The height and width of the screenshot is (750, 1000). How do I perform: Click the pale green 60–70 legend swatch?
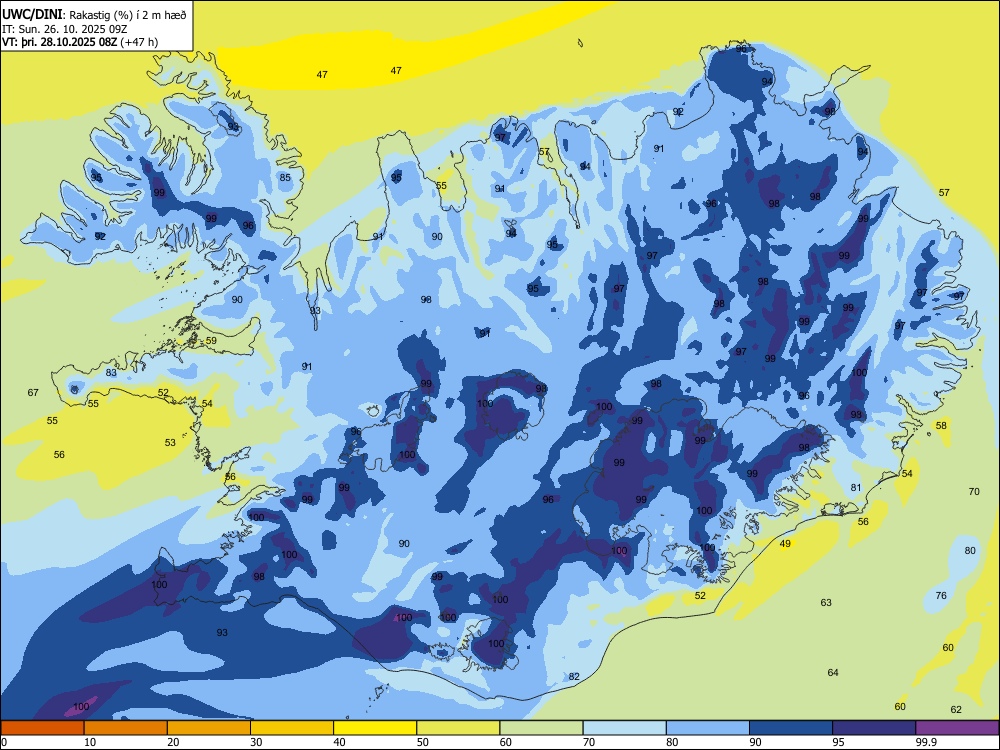541,728
